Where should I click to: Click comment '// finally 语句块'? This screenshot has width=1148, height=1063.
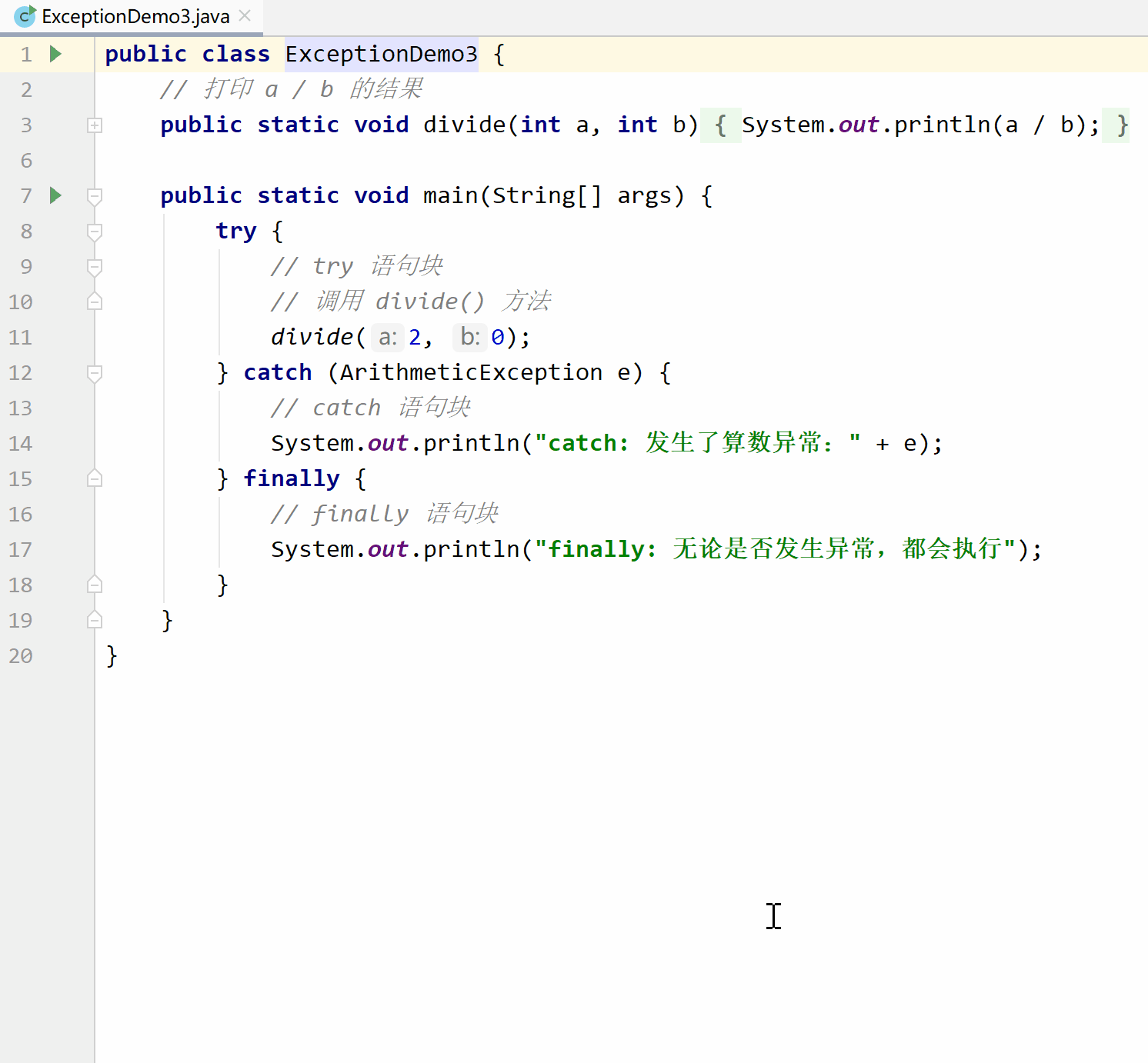[x=385, y=514]
